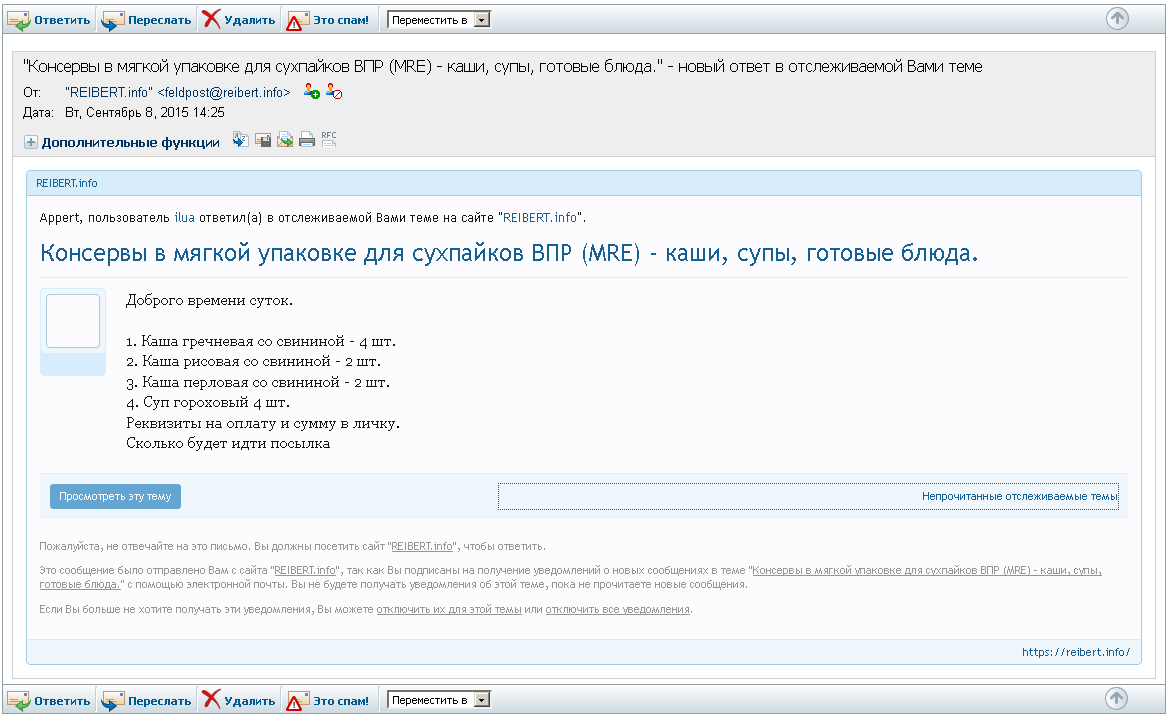Delete message with top Удалить button

[238, 20]
